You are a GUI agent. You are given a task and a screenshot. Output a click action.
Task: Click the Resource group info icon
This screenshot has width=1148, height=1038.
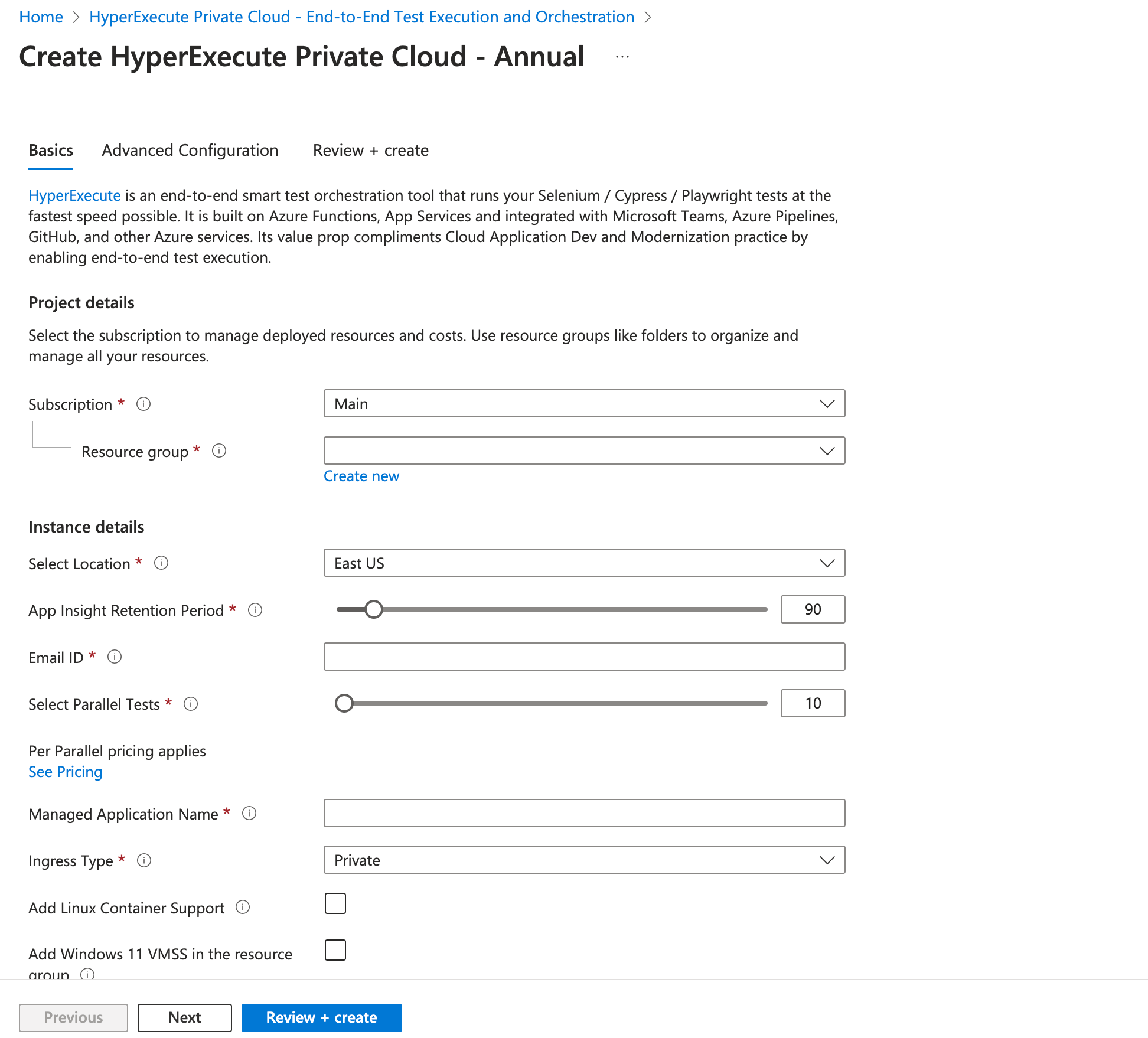[x=219, y=451]
